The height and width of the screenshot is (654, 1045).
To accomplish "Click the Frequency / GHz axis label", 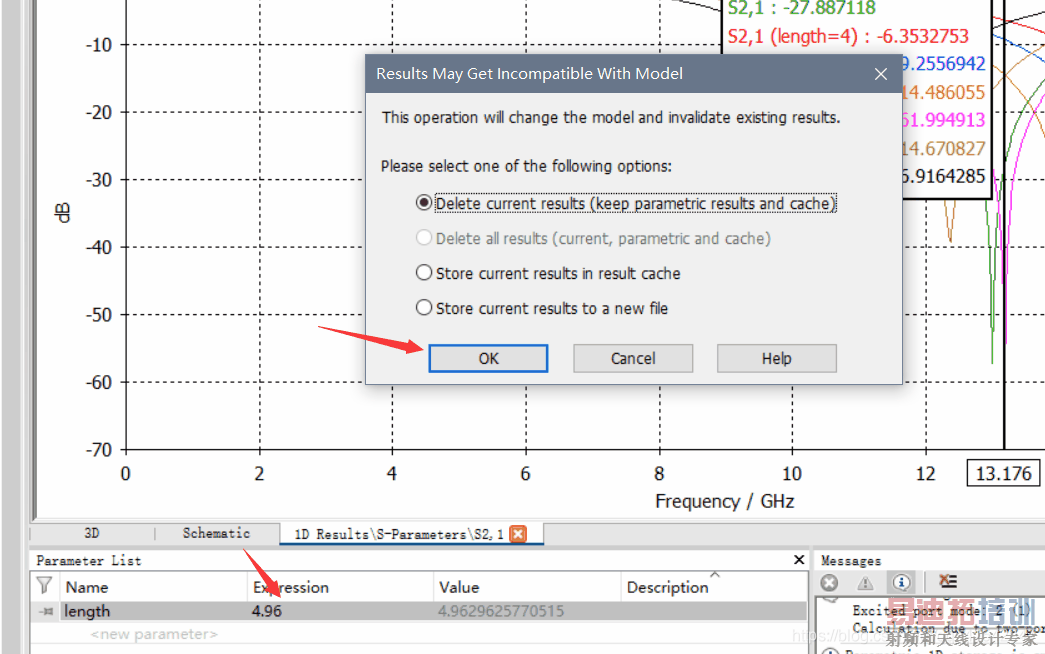I will pos(724,501).
